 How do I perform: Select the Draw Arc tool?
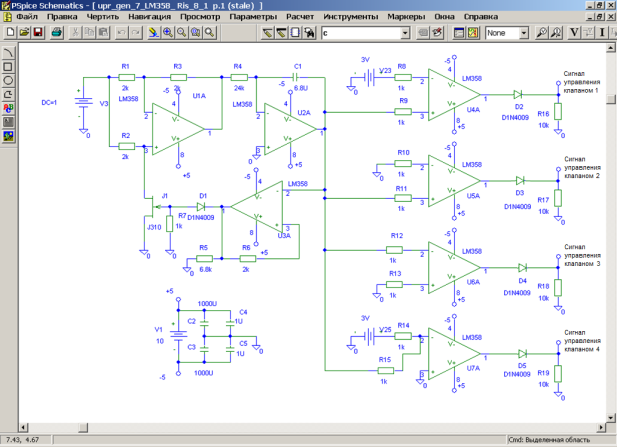click(x=8, y=52)
